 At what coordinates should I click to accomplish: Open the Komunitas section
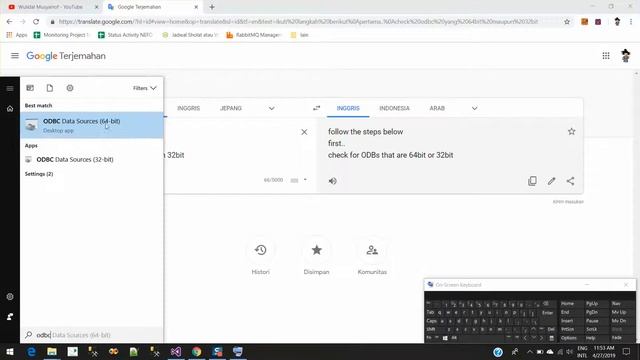point(372,256)
